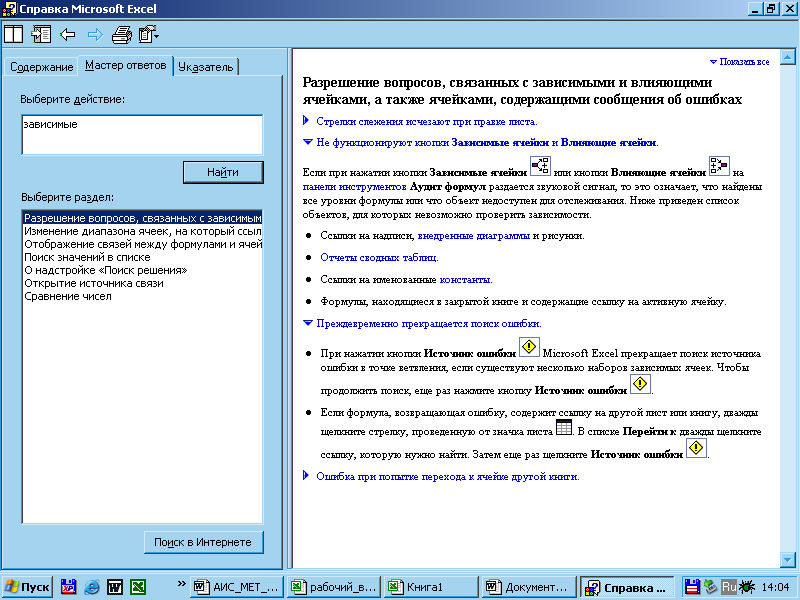800x600 pixels.
Task: Click the safely remove hardware tray icon
Action: click(x=710, y=587)
